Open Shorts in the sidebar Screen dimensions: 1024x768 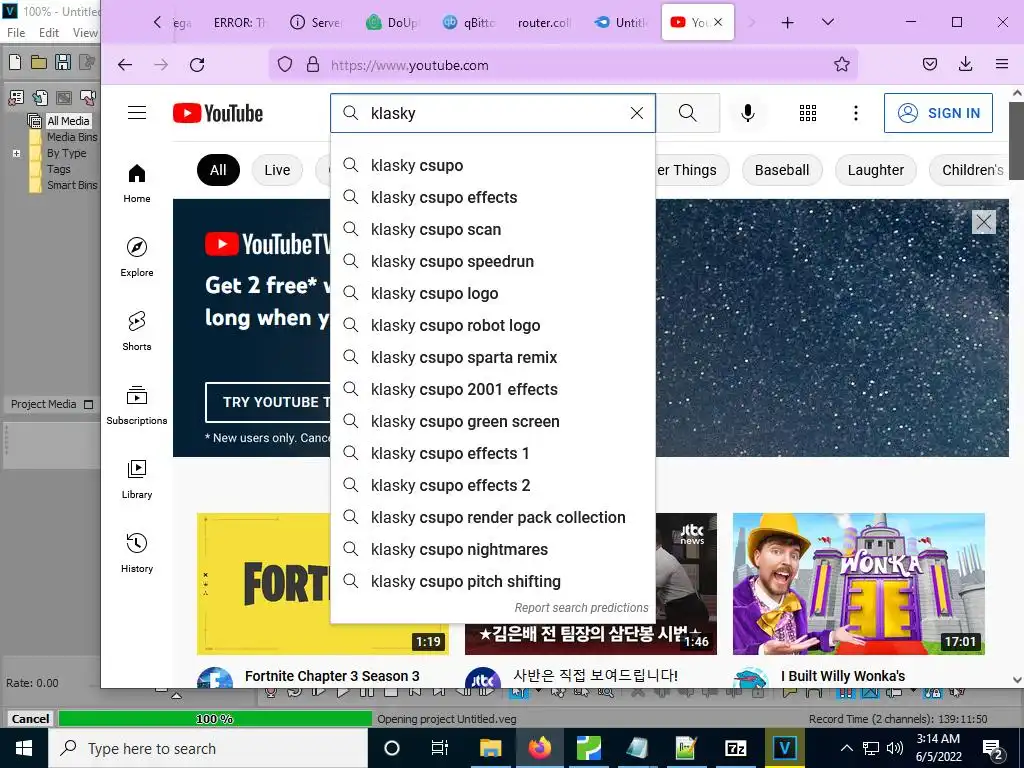136,331
